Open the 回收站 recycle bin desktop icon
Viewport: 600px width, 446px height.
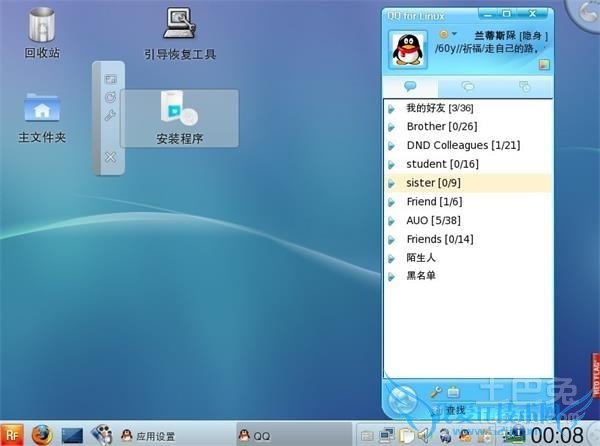[42, 33]
